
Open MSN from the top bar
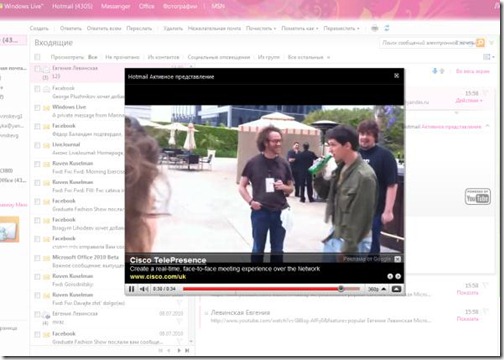218,6
